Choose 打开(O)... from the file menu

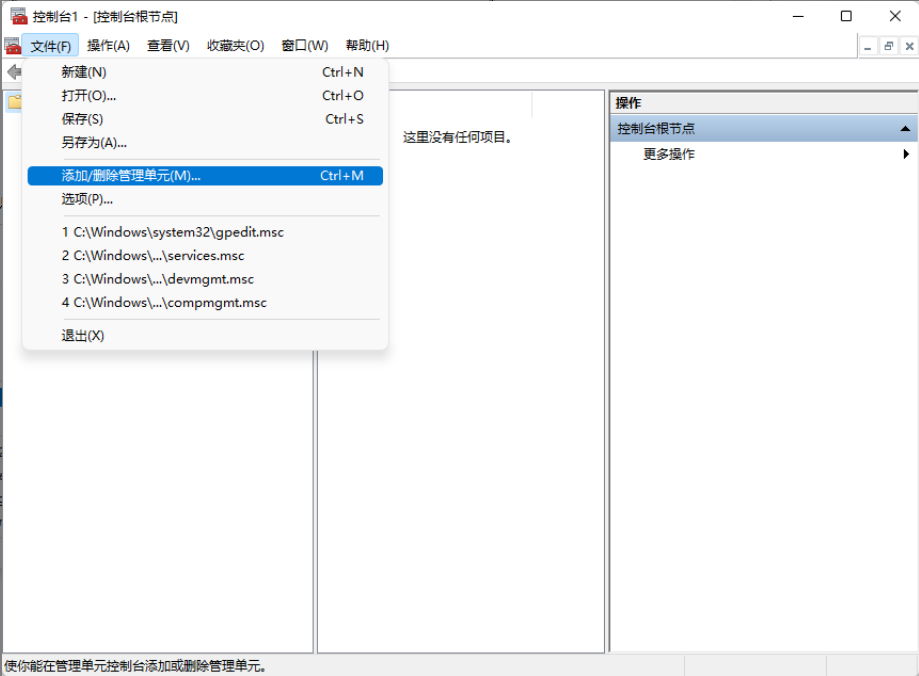point(205,96)
